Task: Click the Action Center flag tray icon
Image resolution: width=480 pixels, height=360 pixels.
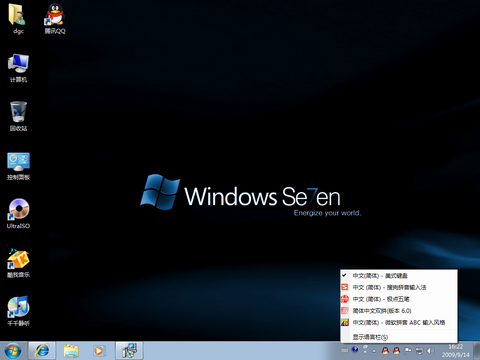Action: click(408, 350)
